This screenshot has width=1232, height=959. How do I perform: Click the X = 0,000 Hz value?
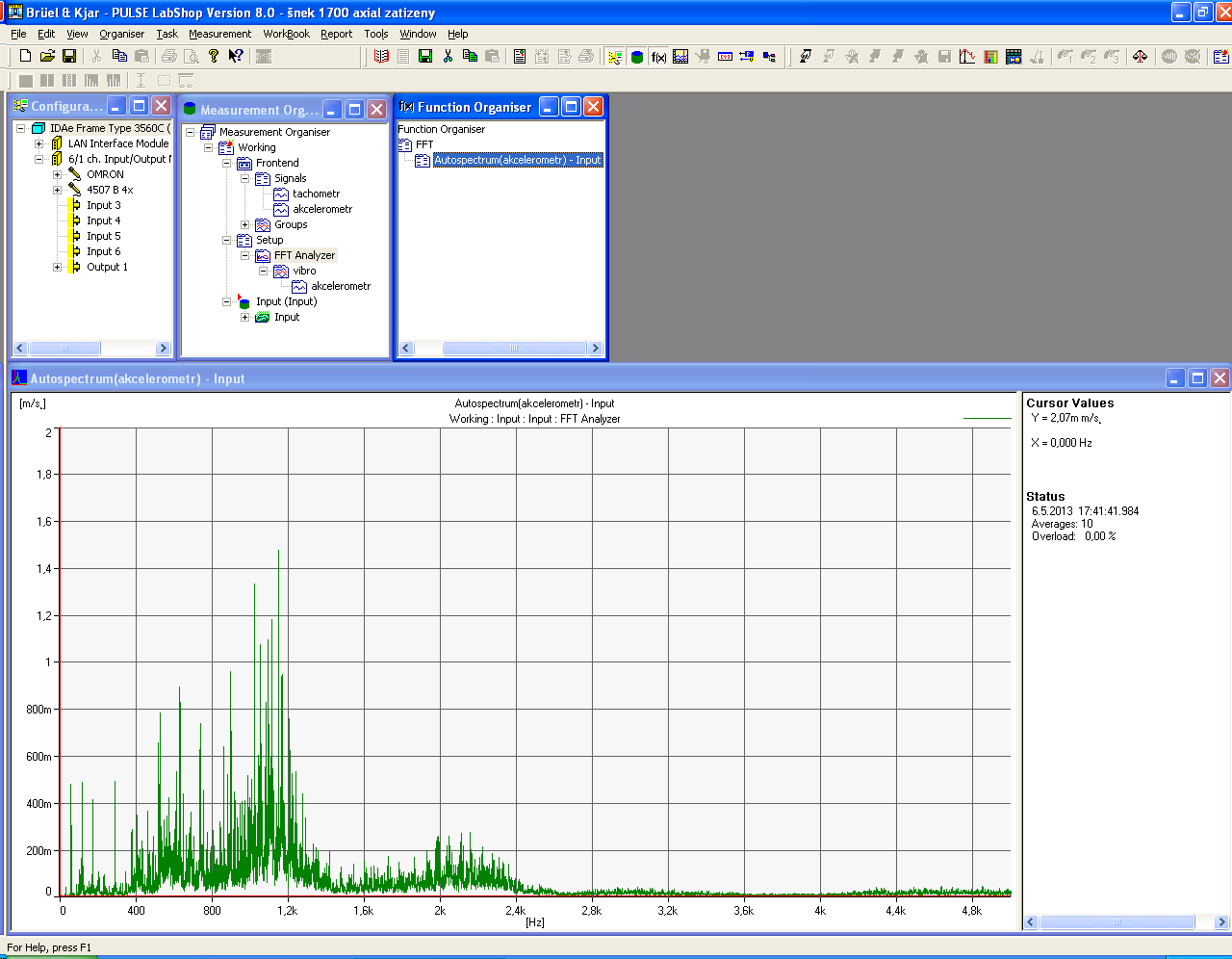pyautogui.click(x=1061, y=443)
